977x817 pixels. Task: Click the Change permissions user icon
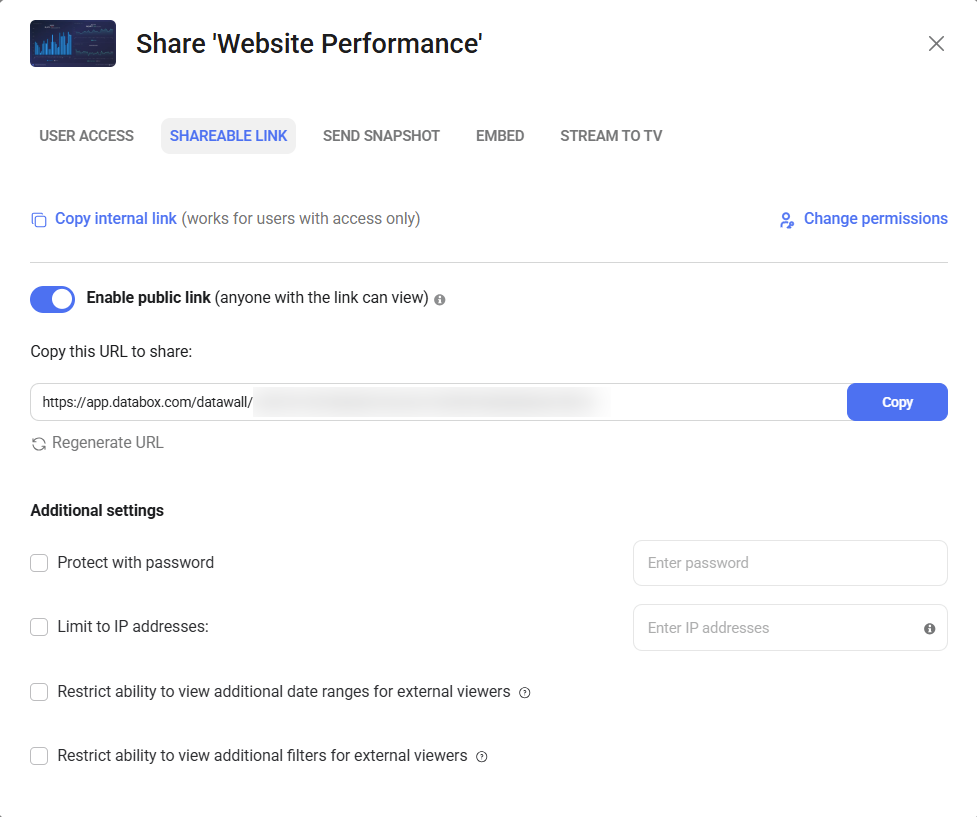tap(787, 220)
